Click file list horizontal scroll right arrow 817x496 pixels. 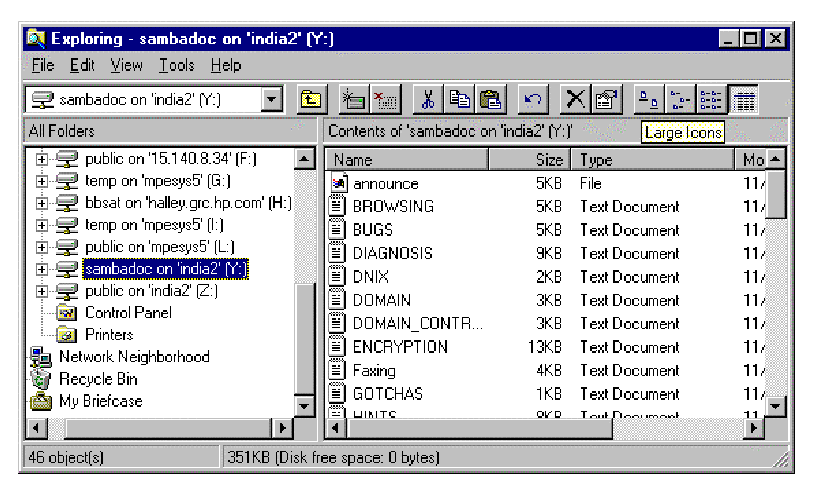(x=754, y=428)
